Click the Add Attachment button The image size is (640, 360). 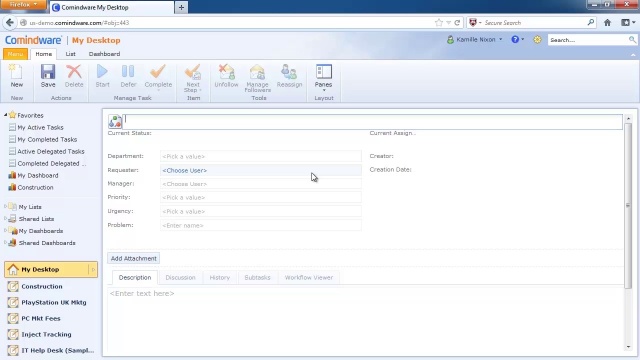tap(133, 258)
